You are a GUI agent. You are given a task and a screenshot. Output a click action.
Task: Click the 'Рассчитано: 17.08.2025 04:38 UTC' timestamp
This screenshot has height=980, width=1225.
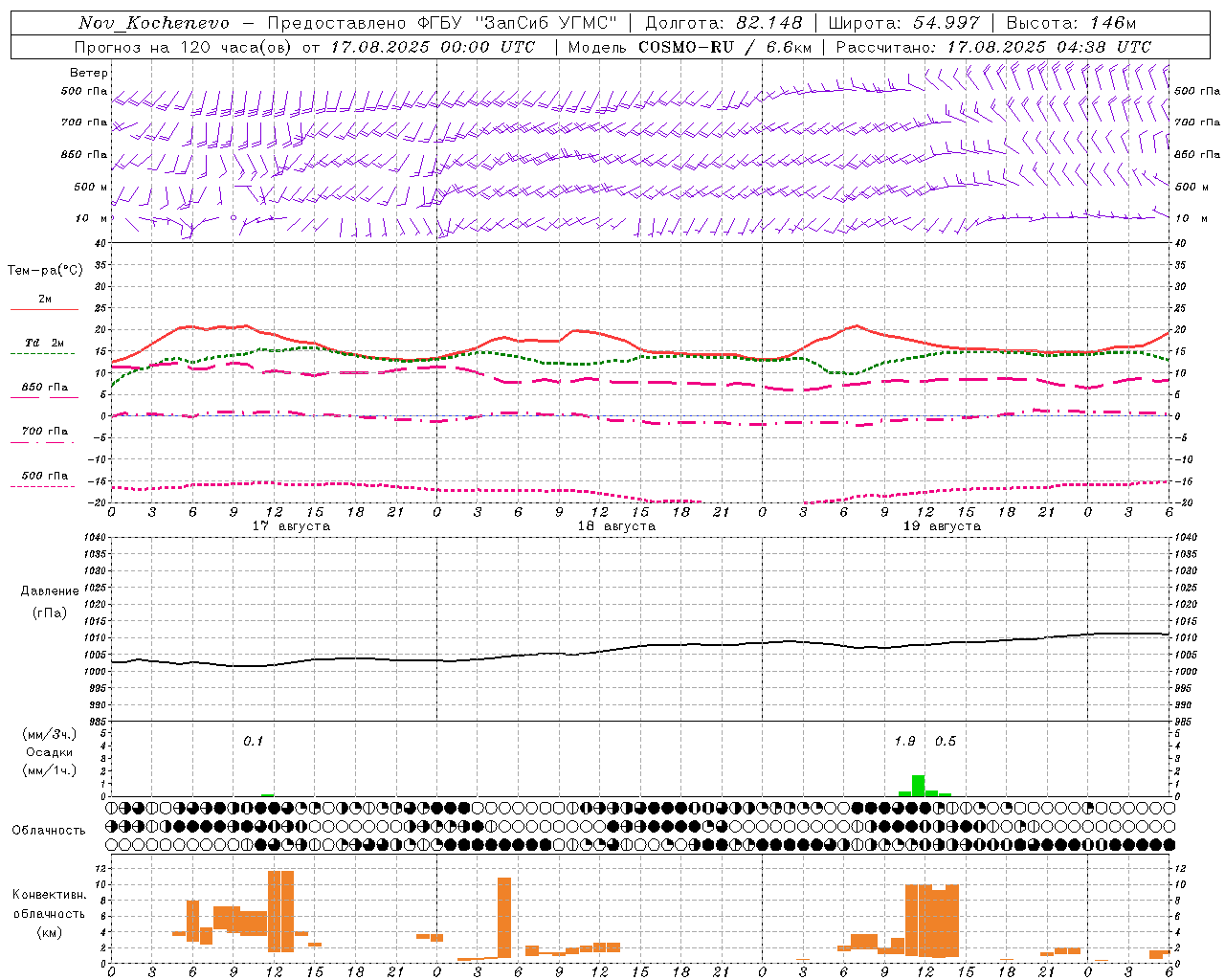coord(993,47)
